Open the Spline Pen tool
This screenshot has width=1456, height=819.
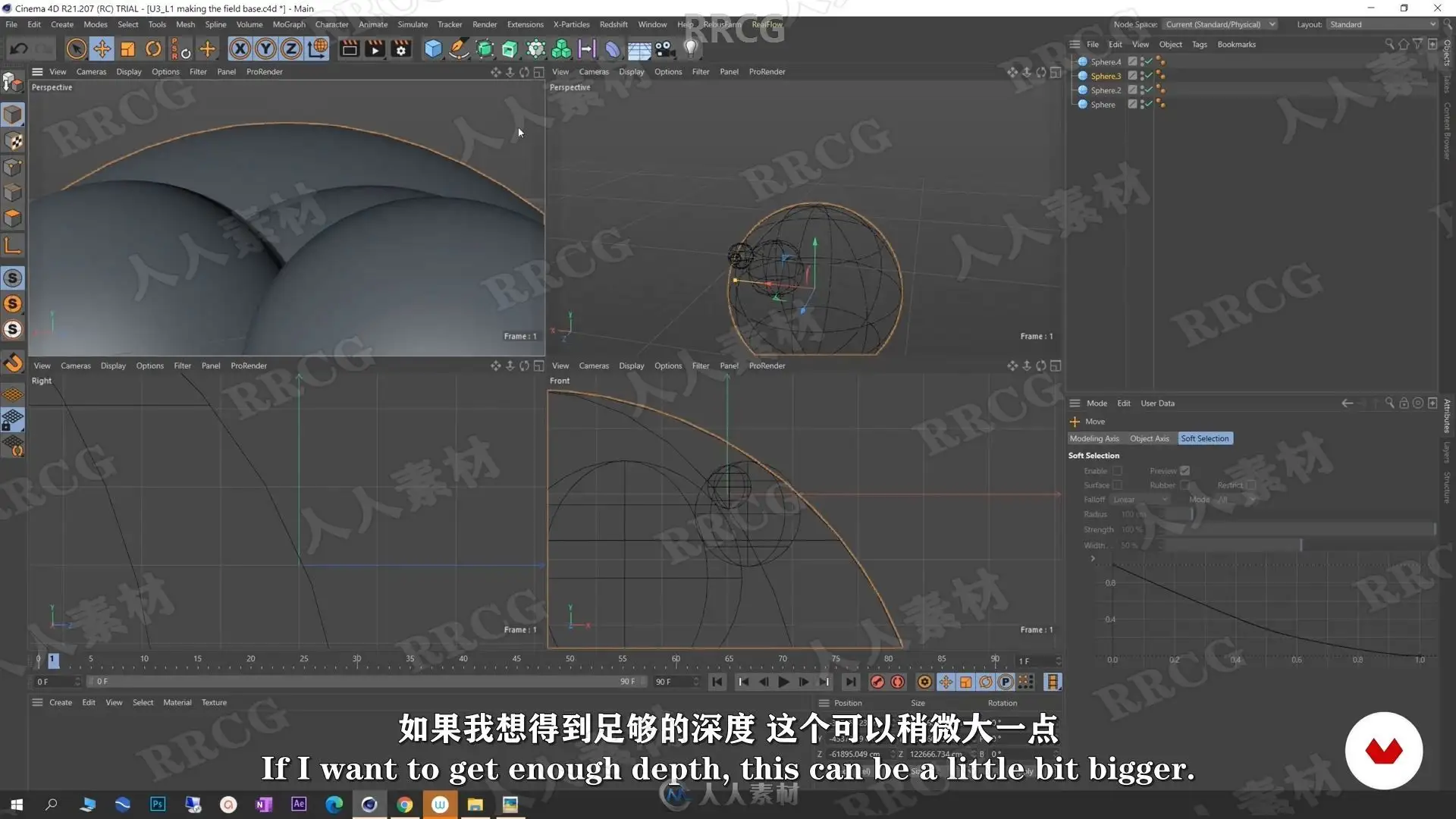click(x=459, y=49)
